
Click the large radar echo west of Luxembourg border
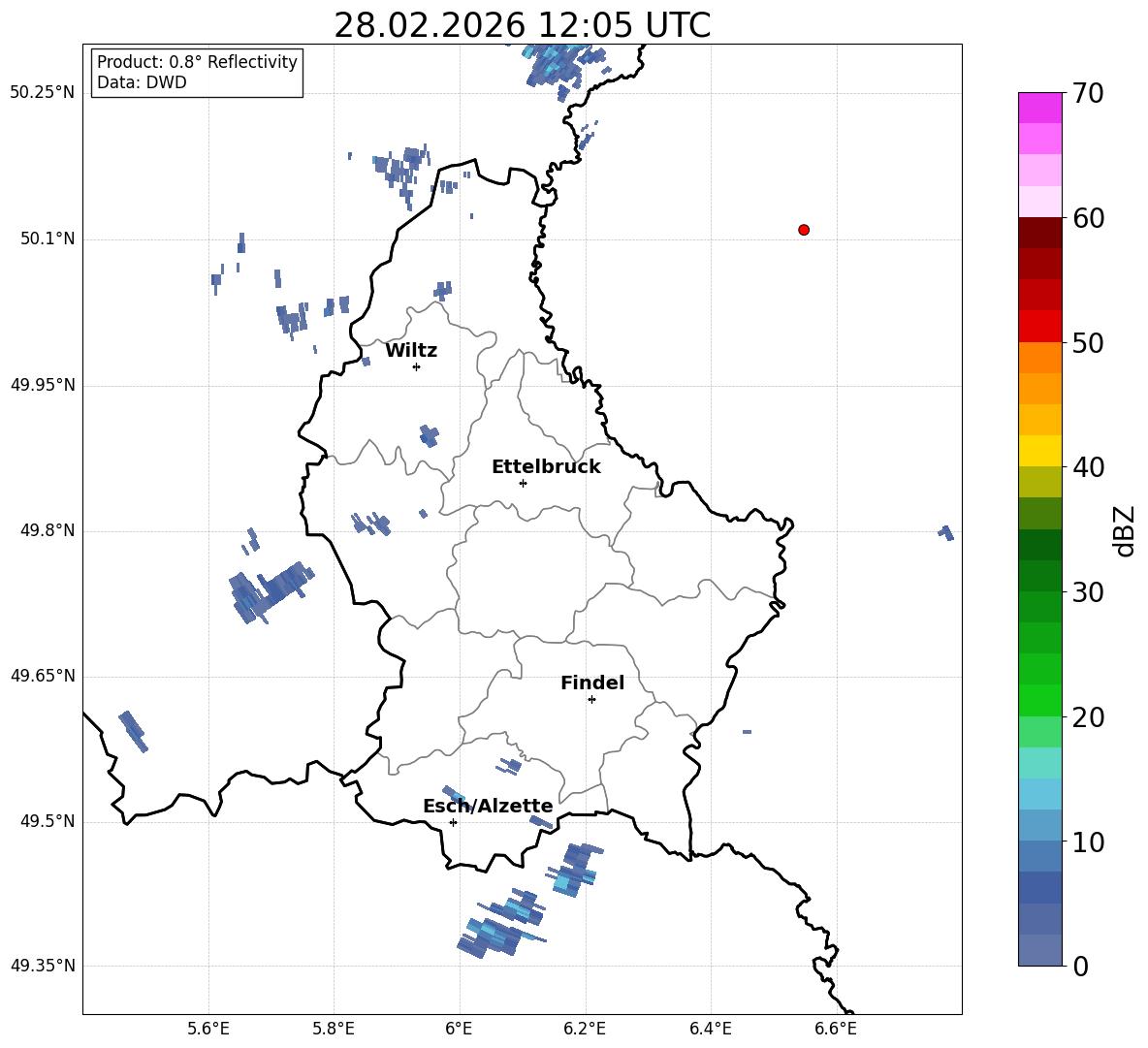(x=270, y=591)
